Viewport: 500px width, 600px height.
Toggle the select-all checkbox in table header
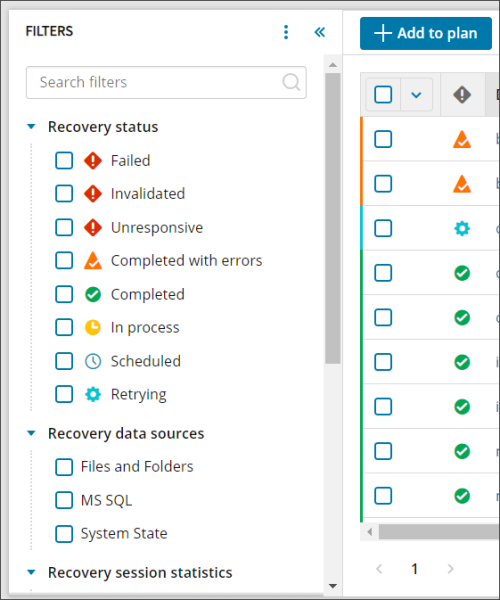click(383, 95)
